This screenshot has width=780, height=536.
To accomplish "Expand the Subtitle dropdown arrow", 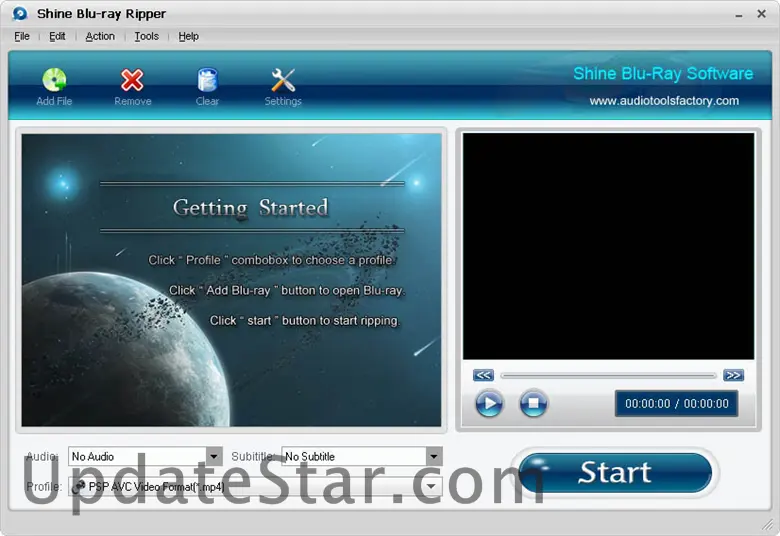I will tap(434, 456).
